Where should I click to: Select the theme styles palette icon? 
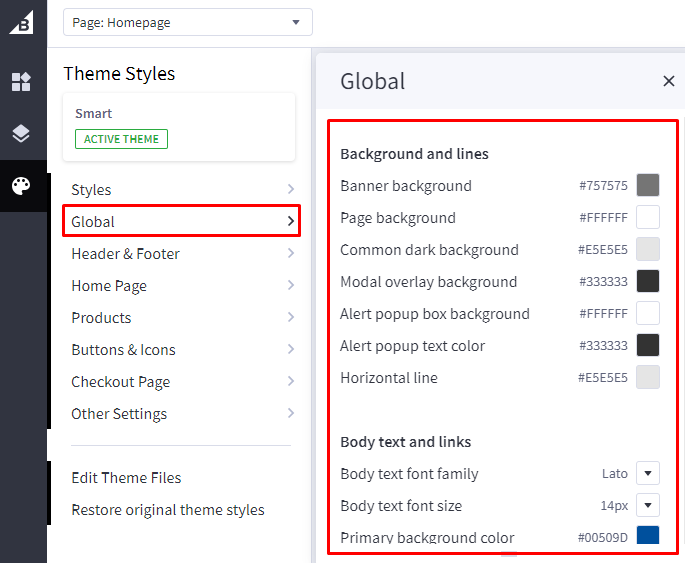click(21, 186)
